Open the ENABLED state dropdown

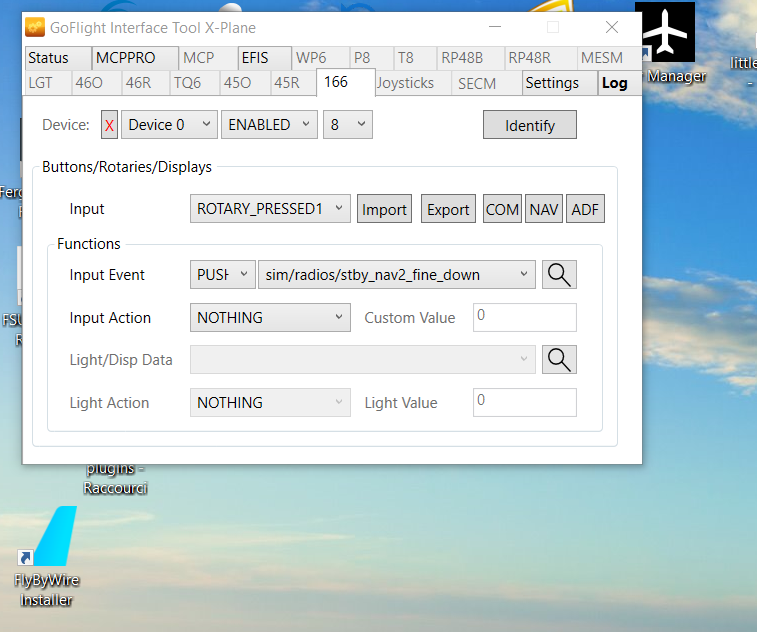point(269,125)
